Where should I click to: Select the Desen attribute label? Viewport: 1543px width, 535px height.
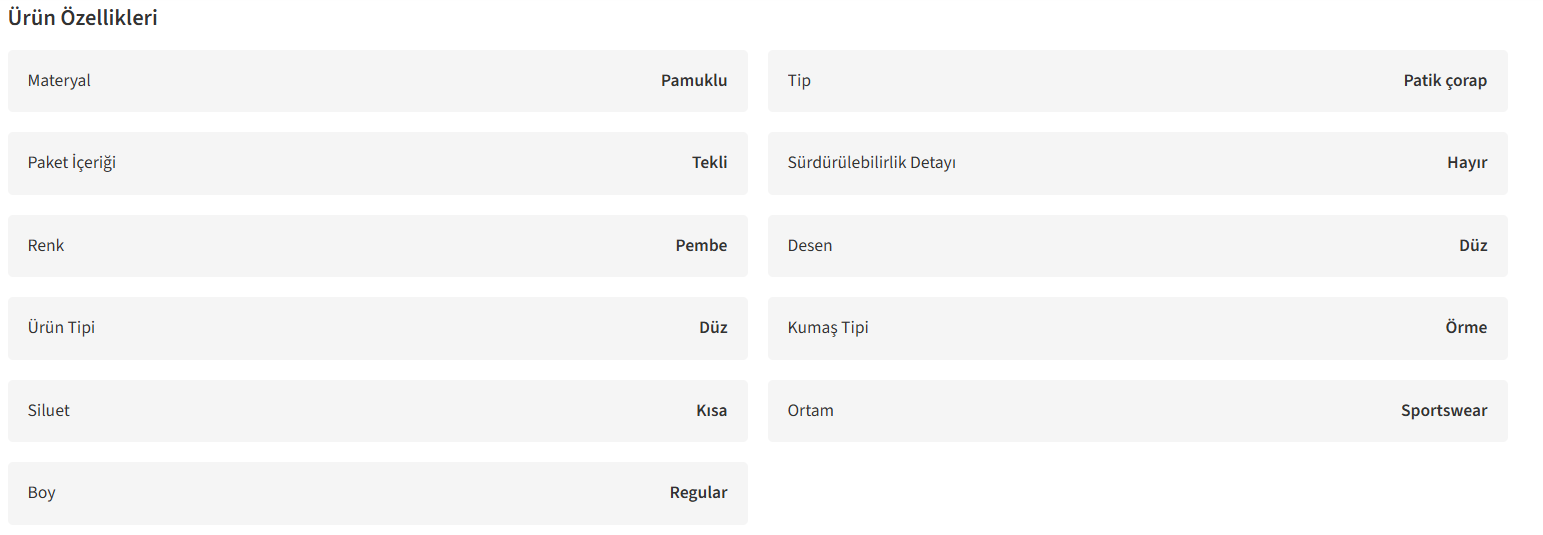(810, 246)
